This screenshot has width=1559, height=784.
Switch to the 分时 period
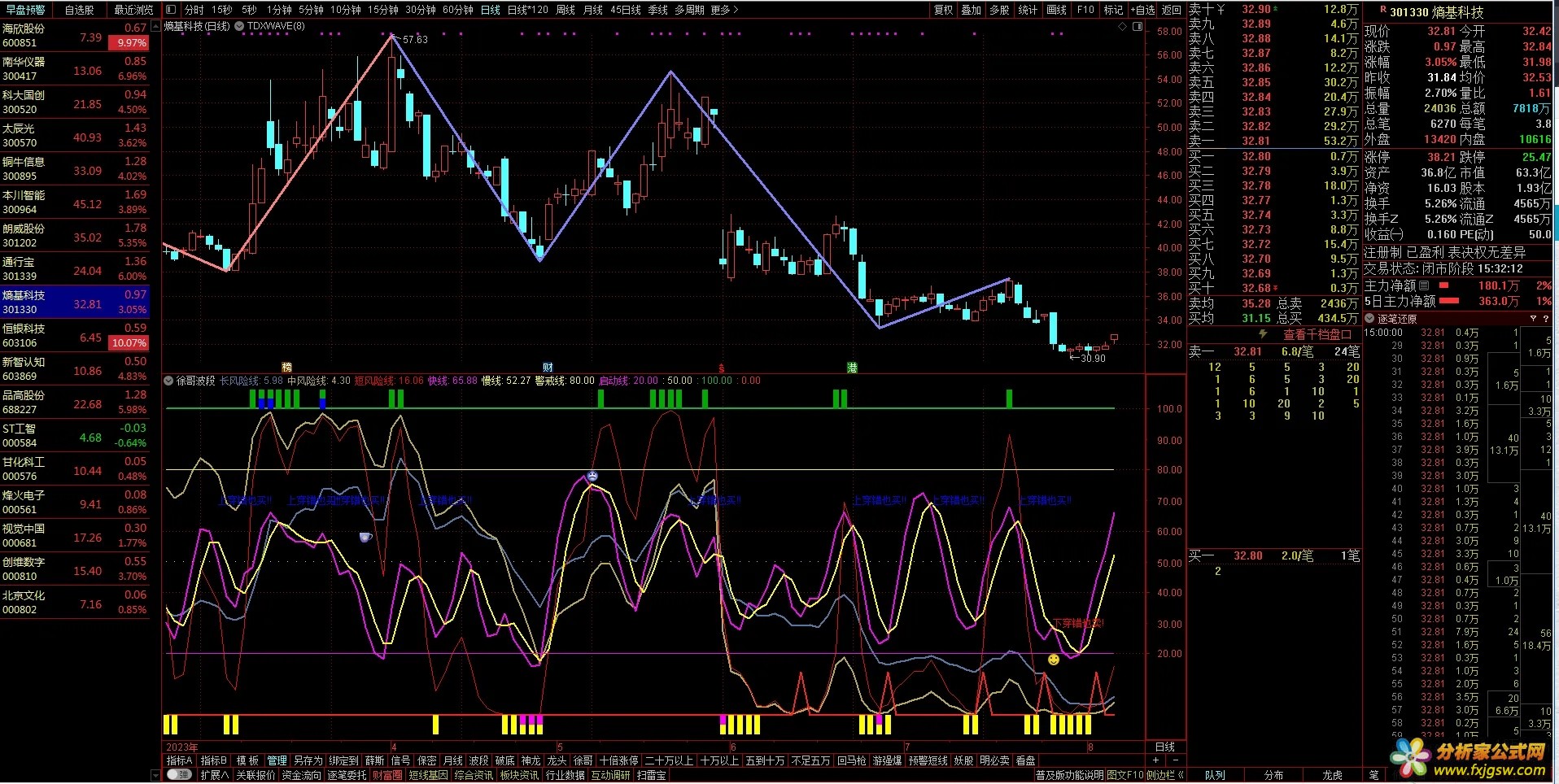[194, 10]
